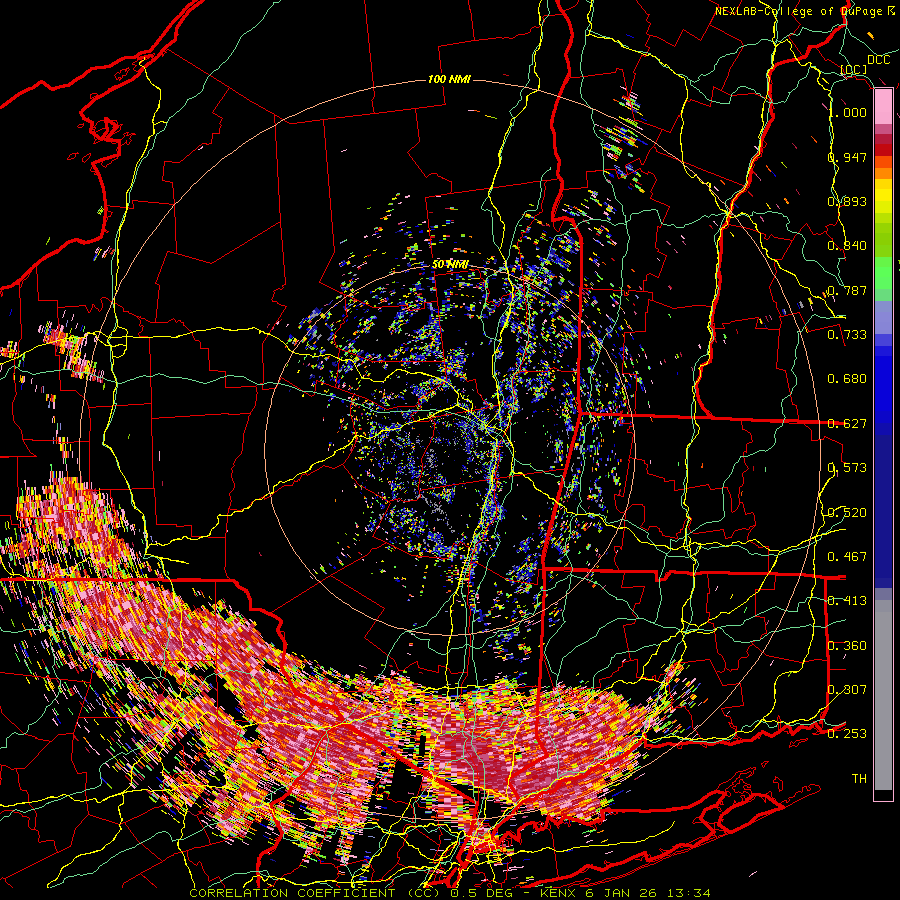Screen dimensions: 900x900
Task: Click the pink segment of color scale
Action: pyautogui.click(x=883, y=106)
